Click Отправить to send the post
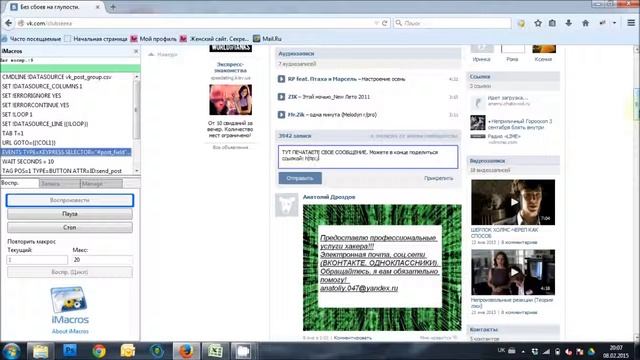The height and width of the screenshot is (360, 640). click(300, 178)
